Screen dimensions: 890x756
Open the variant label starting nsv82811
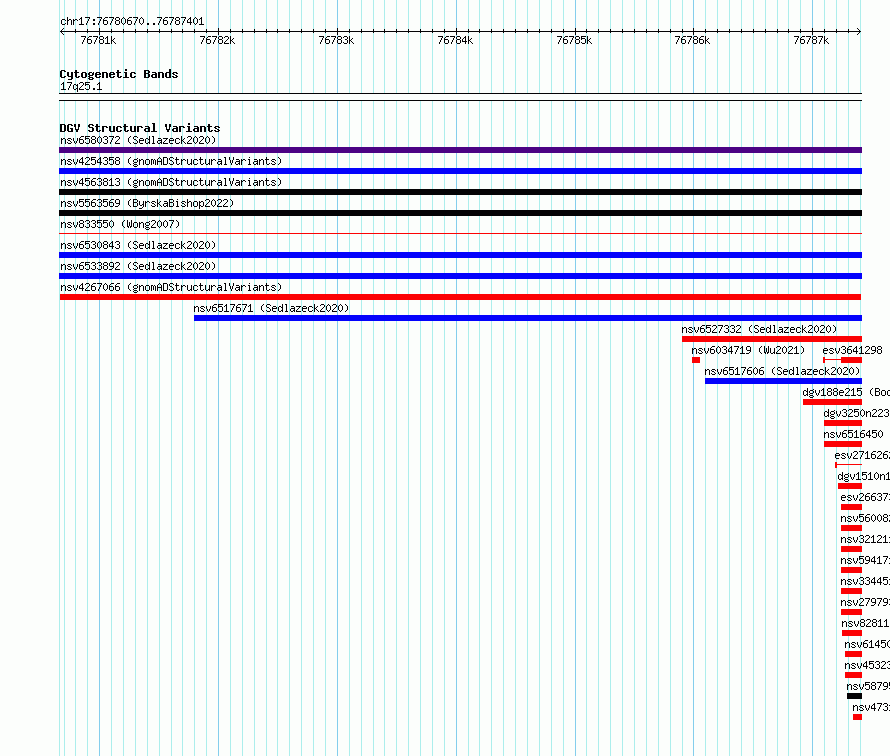(866, 623)
